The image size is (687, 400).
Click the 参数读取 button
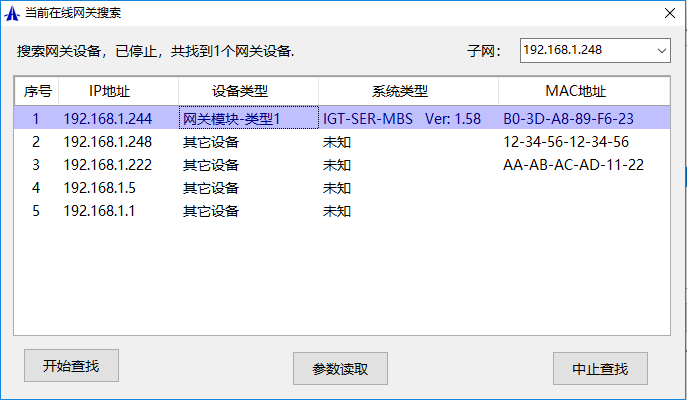point(340,368)
